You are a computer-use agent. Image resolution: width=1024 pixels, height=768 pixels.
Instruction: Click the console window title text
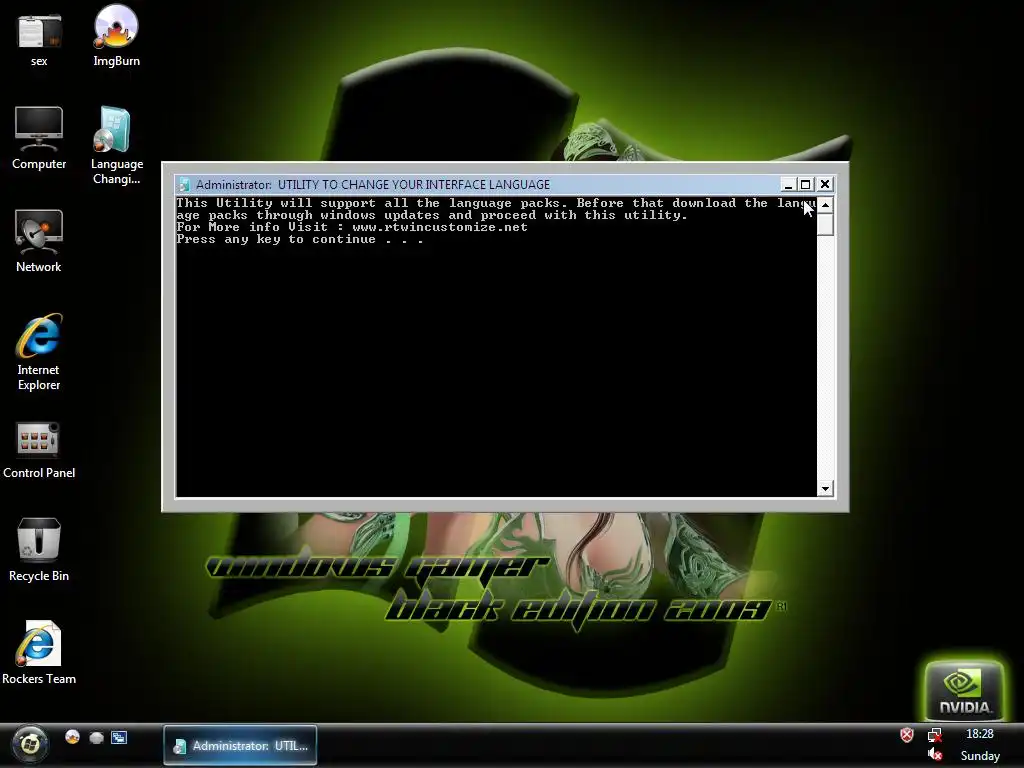point(373,185)
